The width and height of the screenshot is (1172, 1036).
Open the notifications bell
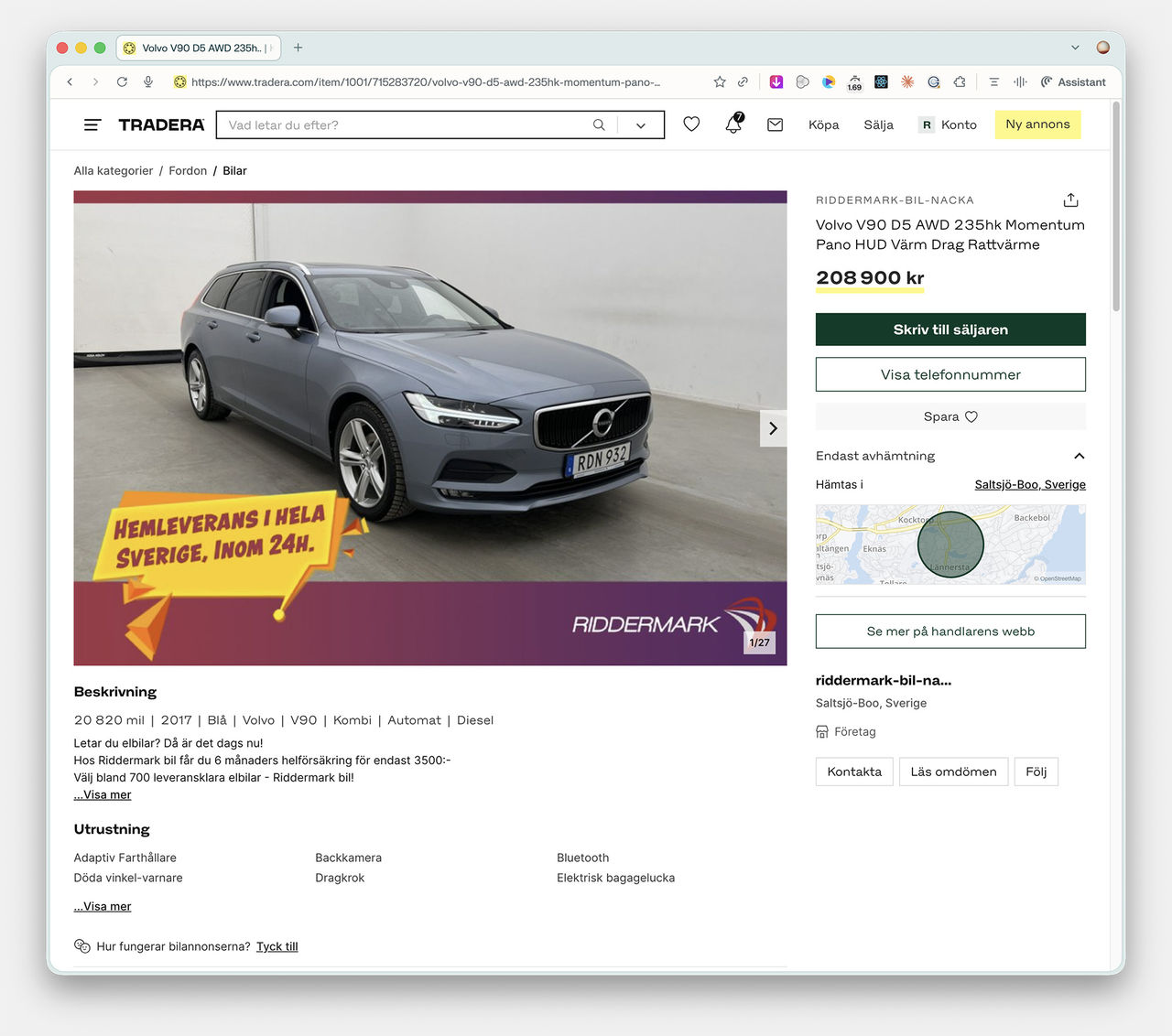733,124
